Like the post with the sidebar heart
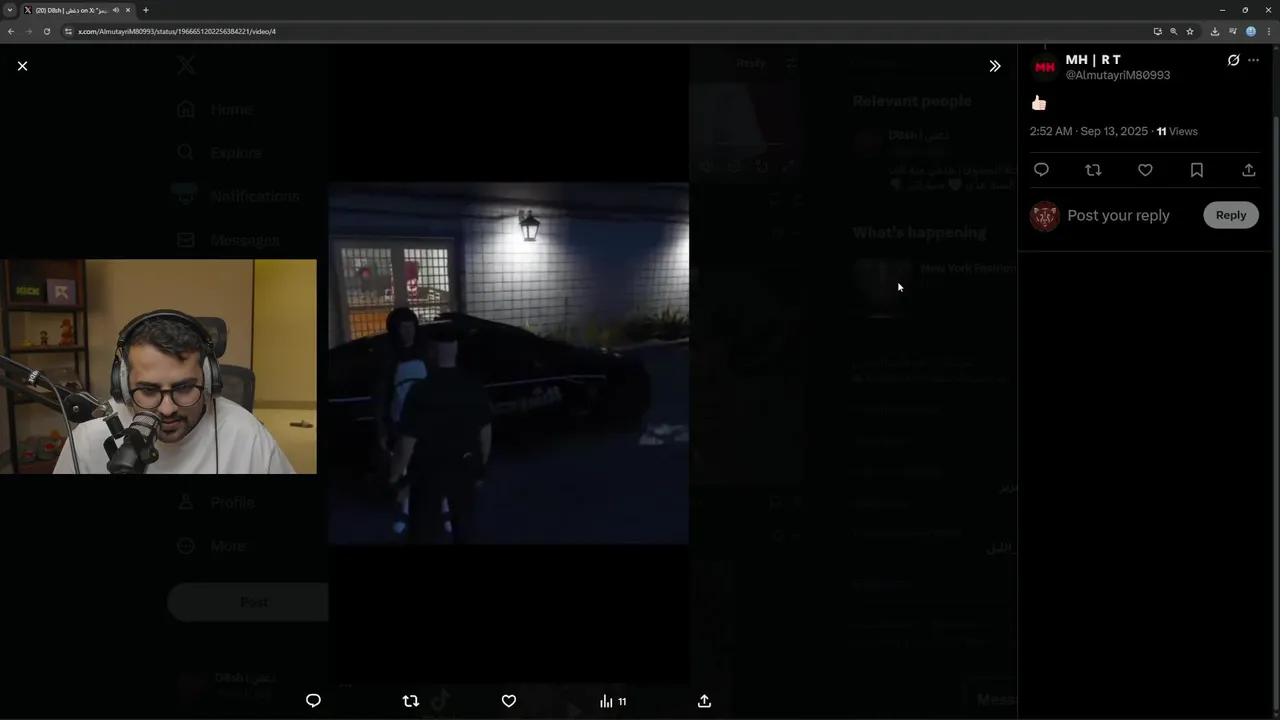 [1145, 170]
